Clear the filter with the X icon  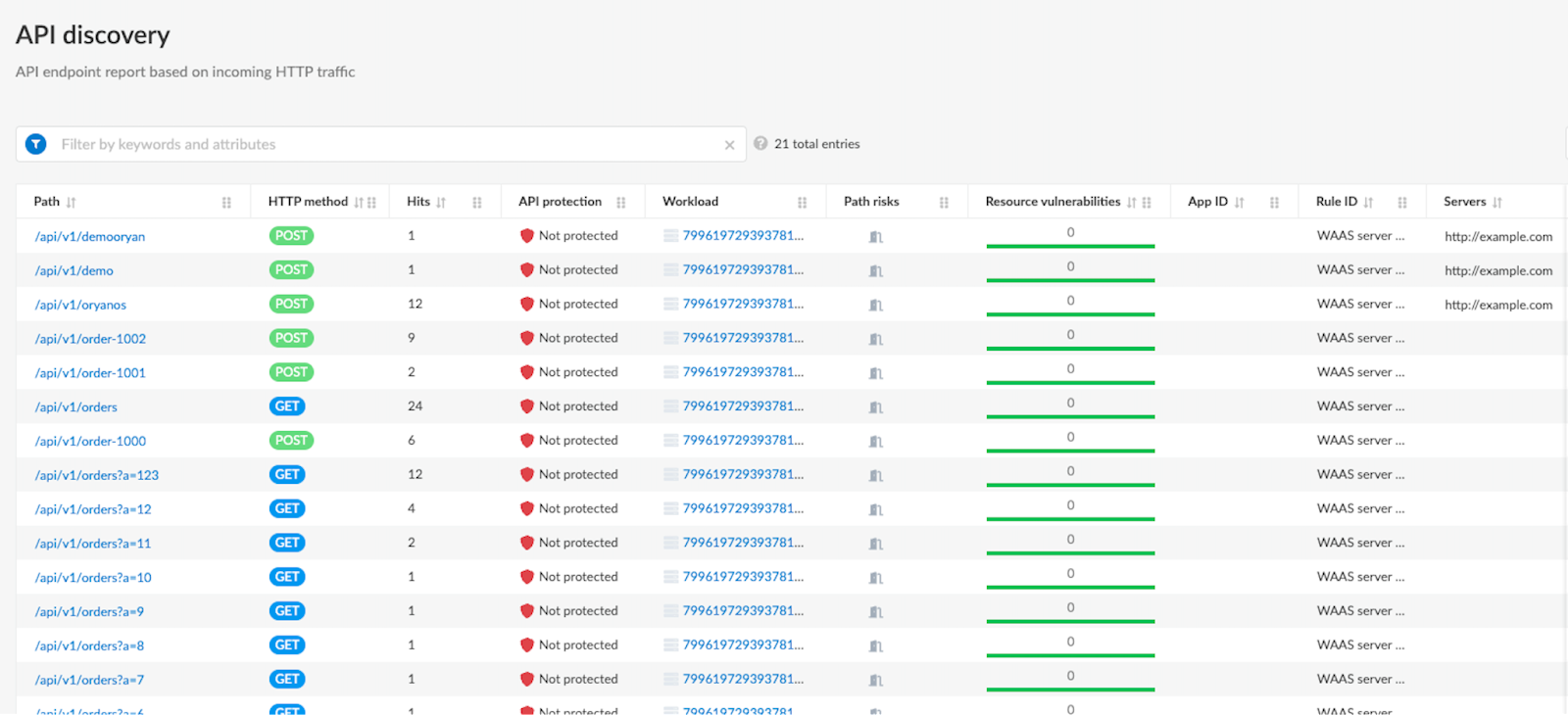click(729, 145)
